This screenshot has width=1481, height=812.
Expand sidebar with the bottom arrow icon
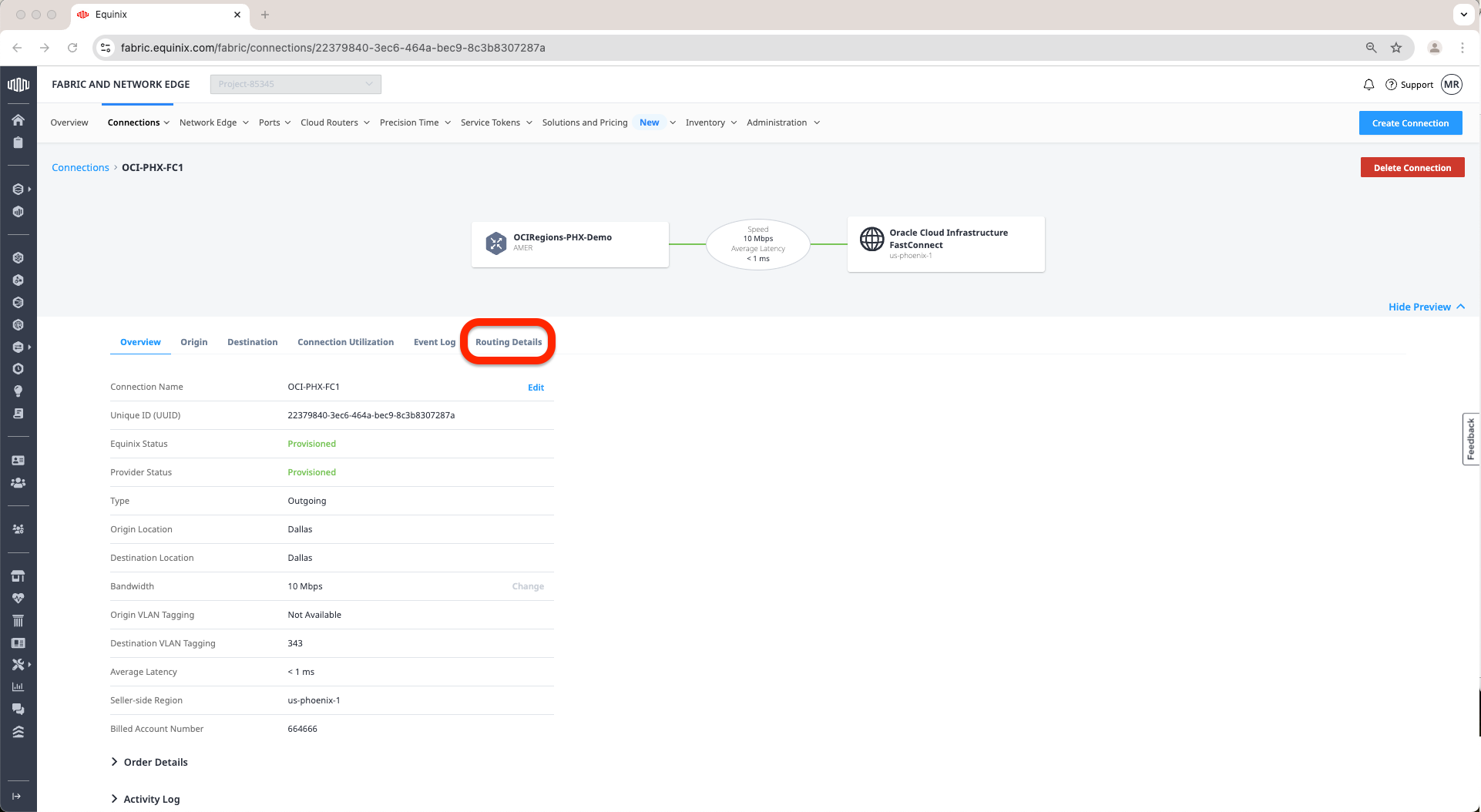[17, 796]
